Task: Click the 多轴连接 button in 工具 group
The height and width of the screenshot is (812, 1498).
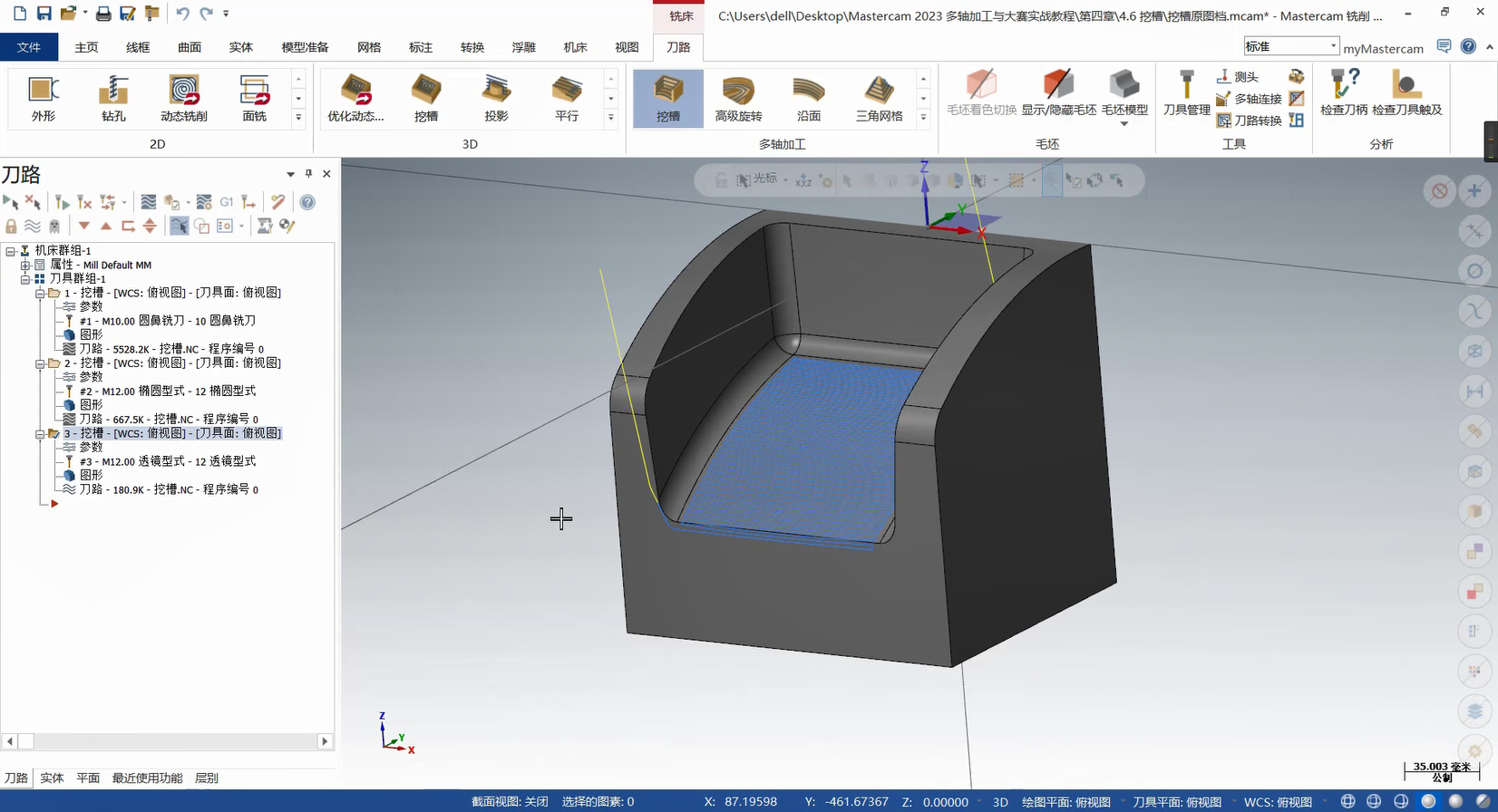Action: point(1250,99)
